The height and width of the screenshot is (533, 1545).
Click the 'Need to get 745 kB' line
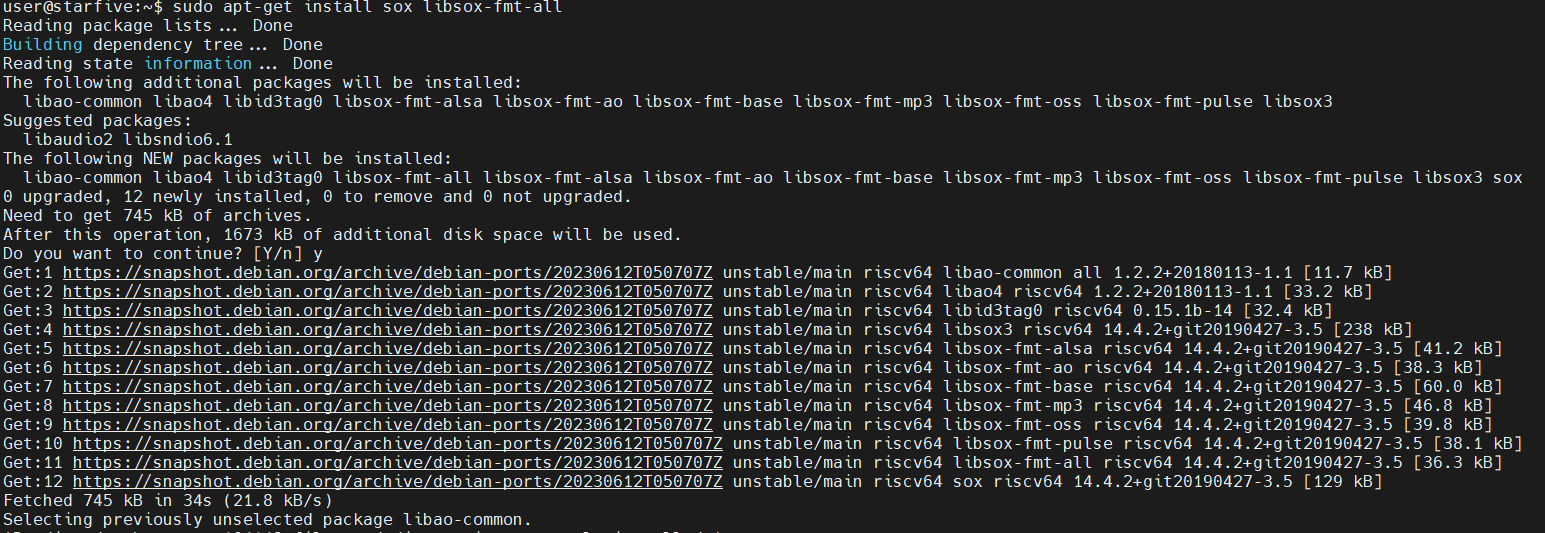pyautogui.click(x=158, y=216)
